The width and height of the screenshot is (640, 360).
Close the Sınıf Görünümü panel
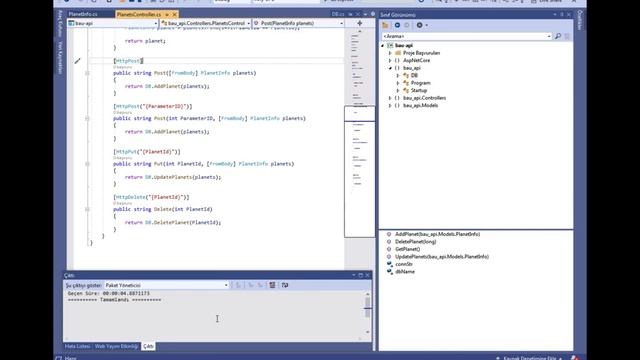tap(569, 15)
